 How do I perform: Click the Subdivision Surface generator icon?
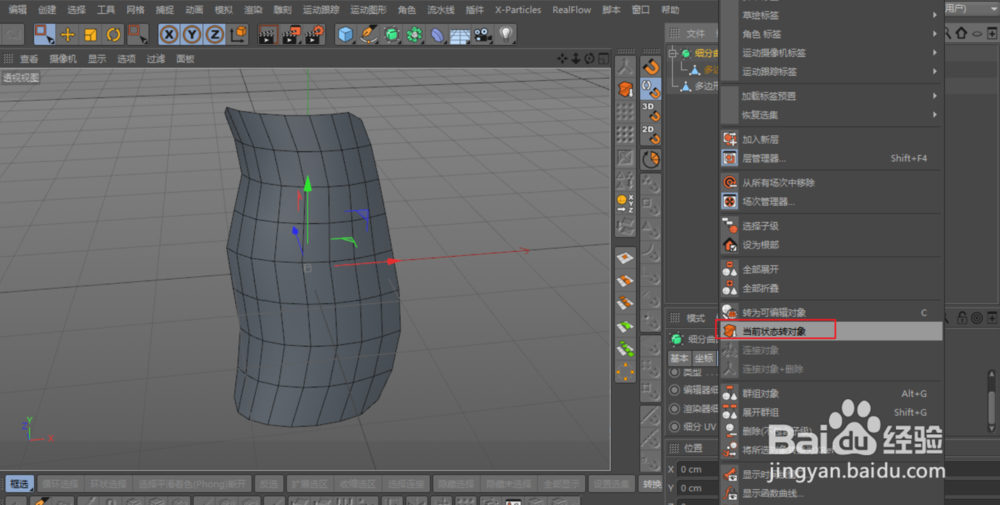click(392, 34)
